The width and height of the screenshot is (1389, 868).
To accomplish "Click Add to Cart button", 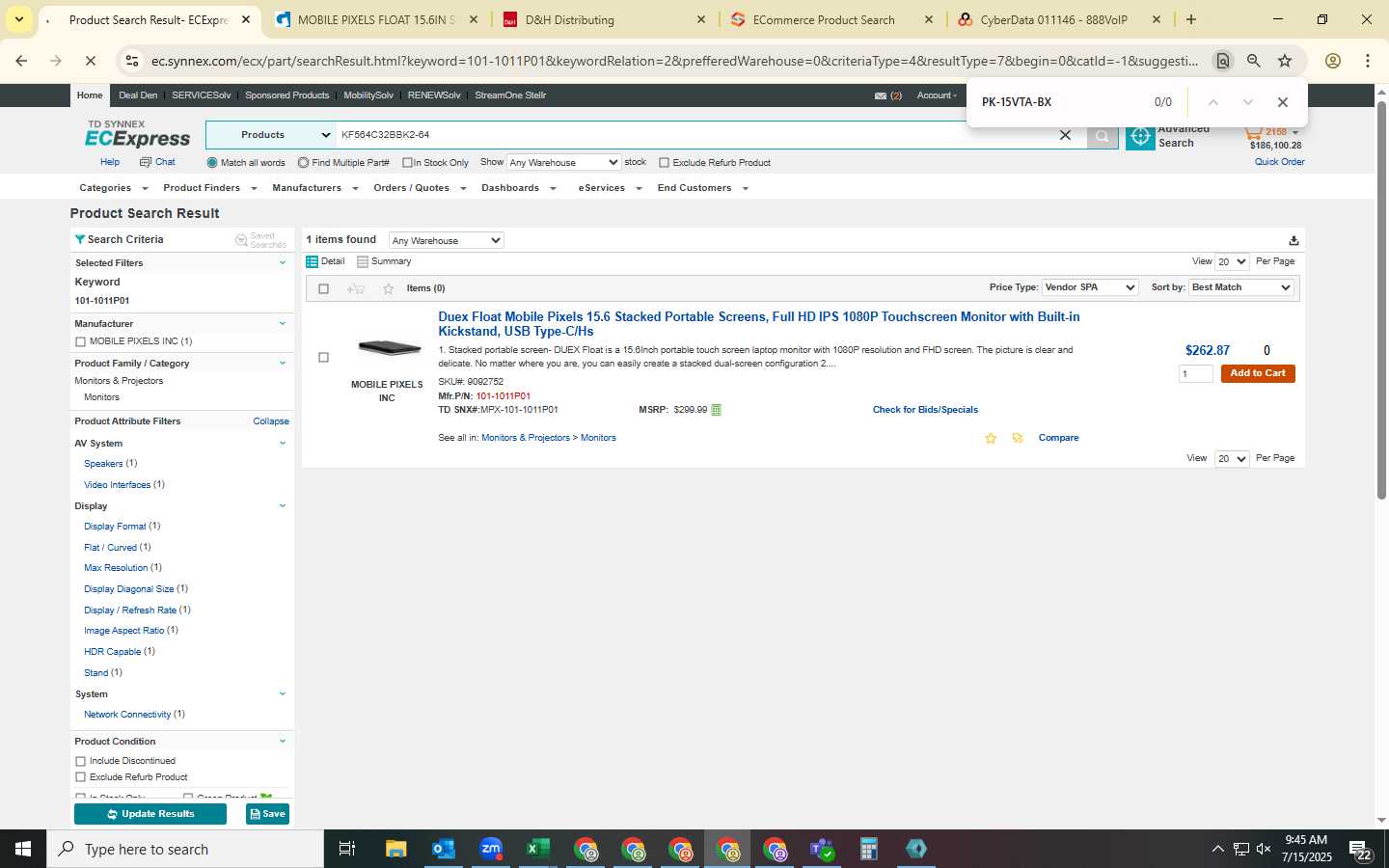I will pyautogui.click(x=1257, y=373).
